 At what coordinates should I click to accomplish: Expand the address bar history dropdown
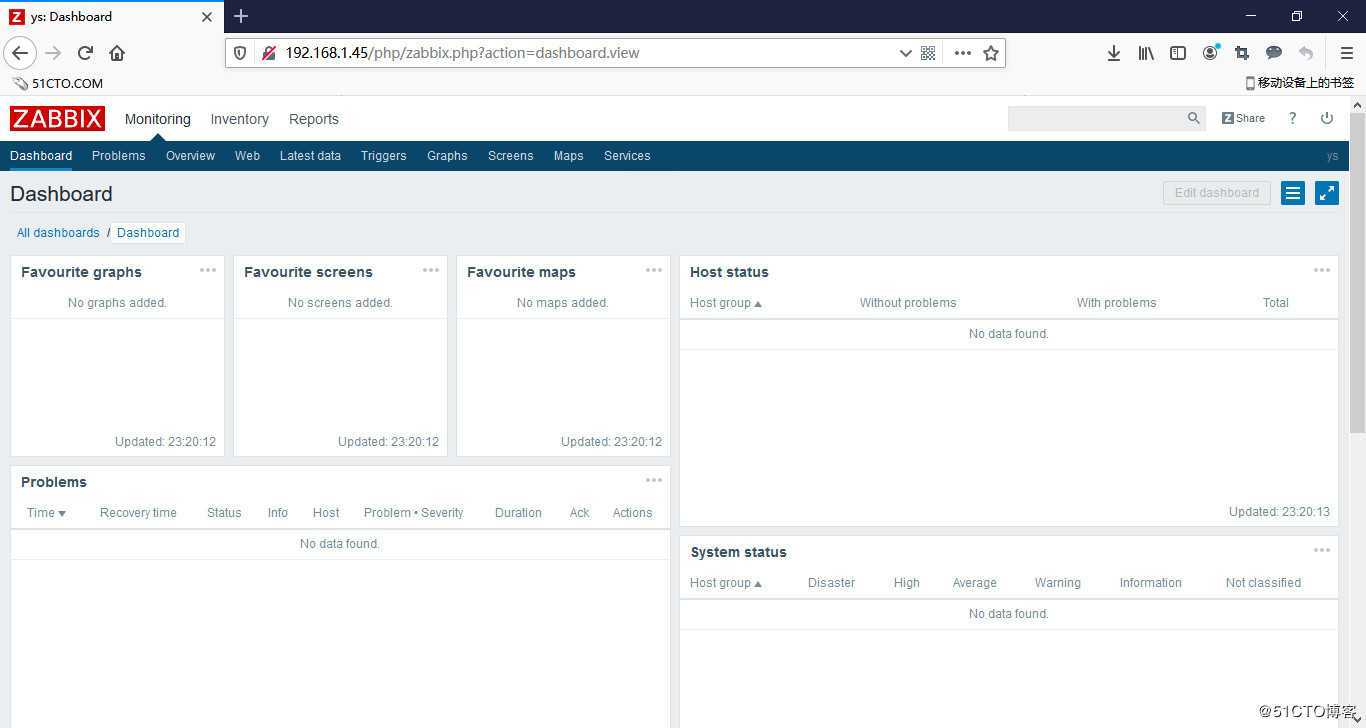coord(905,53)
